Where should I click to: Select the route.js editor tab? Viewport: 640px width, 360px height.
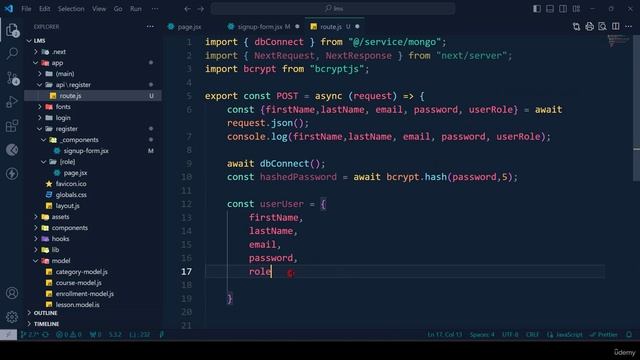[335, 27]
